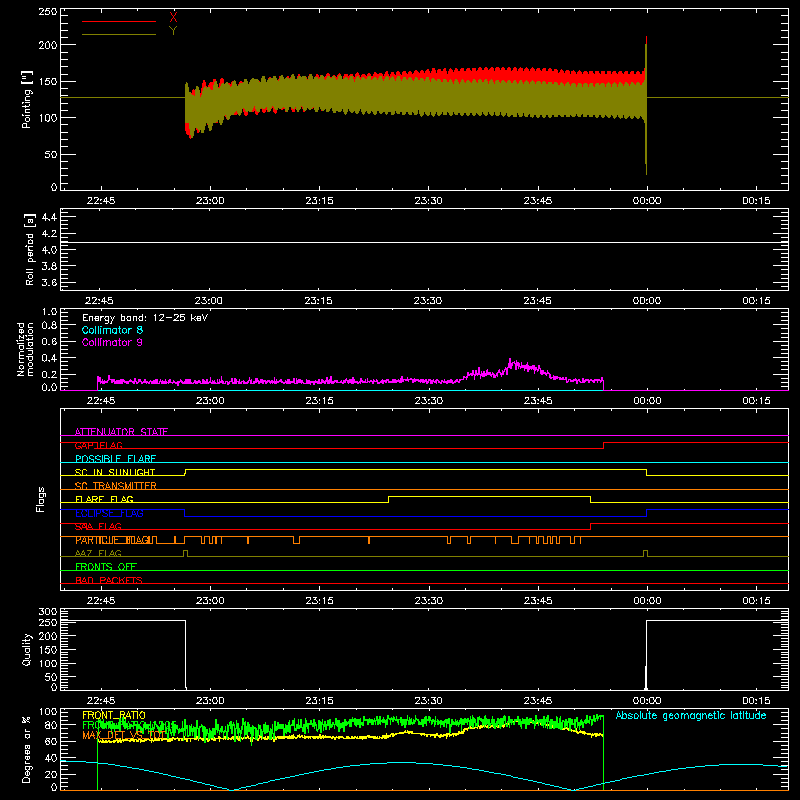Click the red X legend line sample

point(119,21)
